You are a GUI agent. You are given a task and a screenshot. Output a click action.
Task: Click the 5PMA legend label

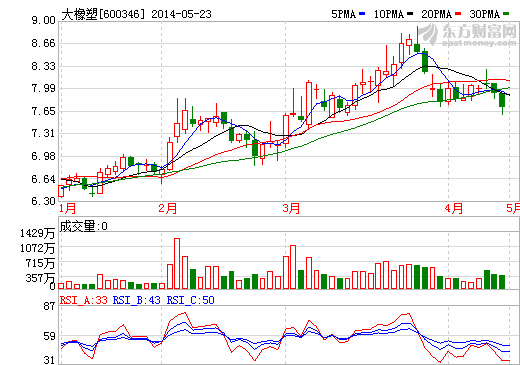(x=343, y=14)
